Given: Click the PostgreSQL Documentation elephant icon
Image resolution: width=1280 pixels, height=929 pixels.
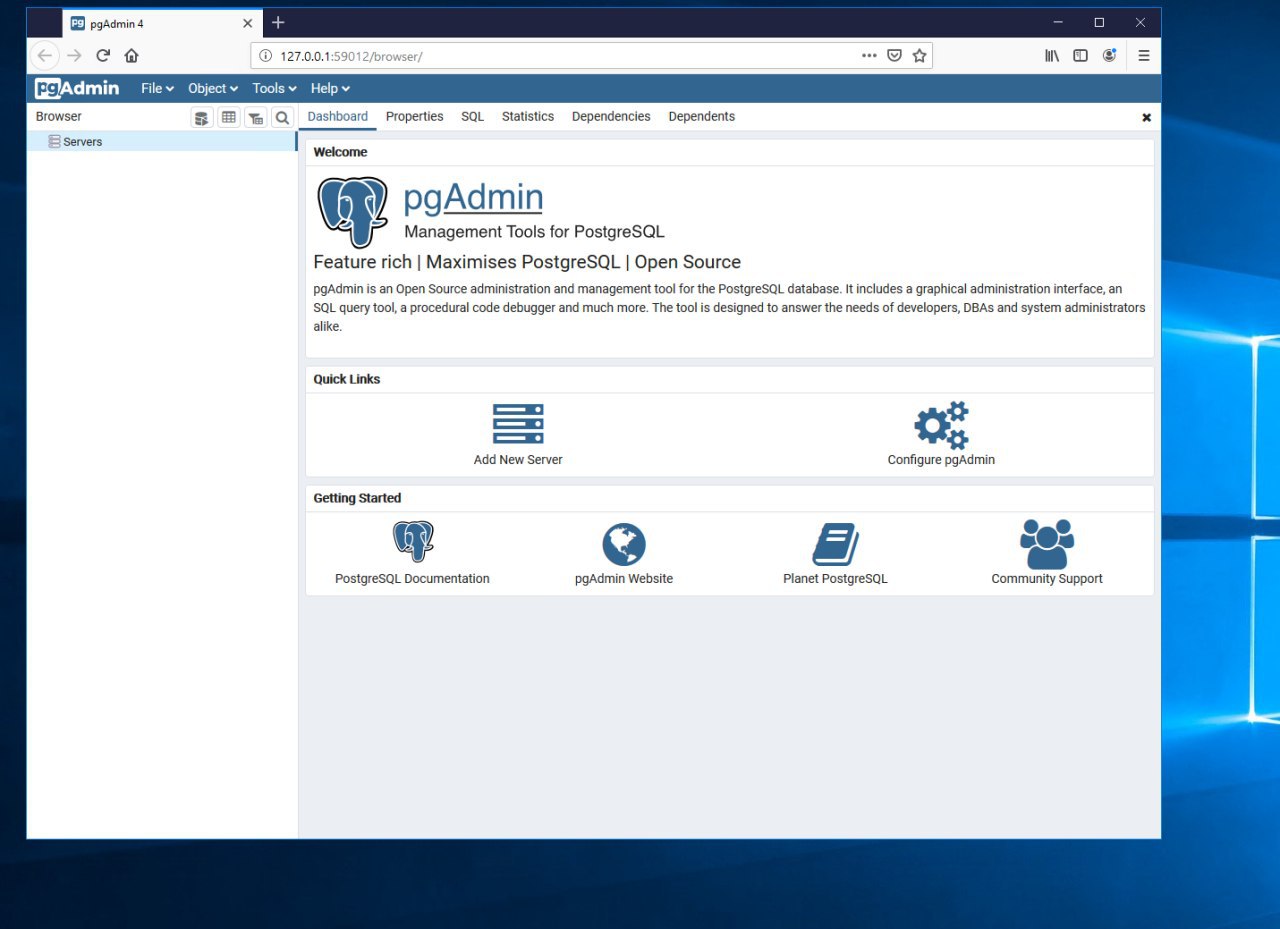Looking at the screenshot, I should (413, 542).
